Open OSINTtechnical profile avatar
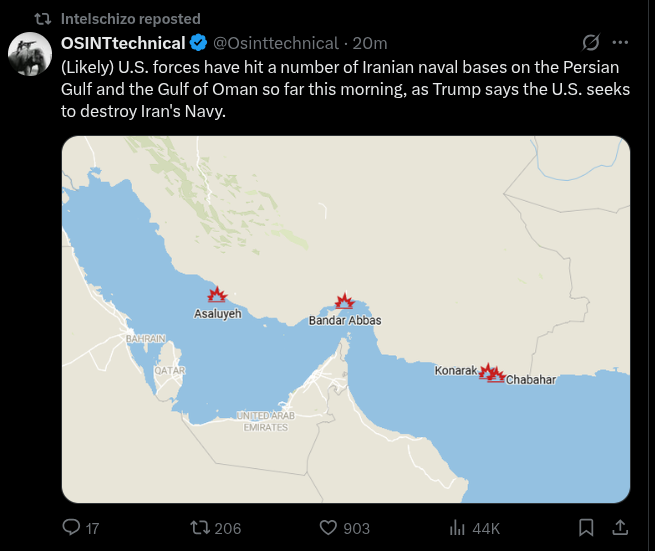 click(29, 54)
